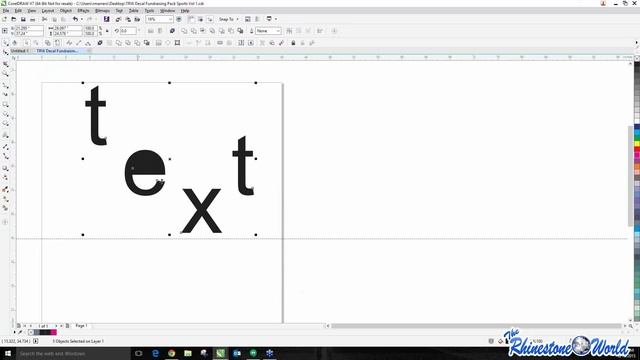Switch to the Untitled-1 document tab
The height and width of the screenshot is (360, 640).
coord(20,51)
